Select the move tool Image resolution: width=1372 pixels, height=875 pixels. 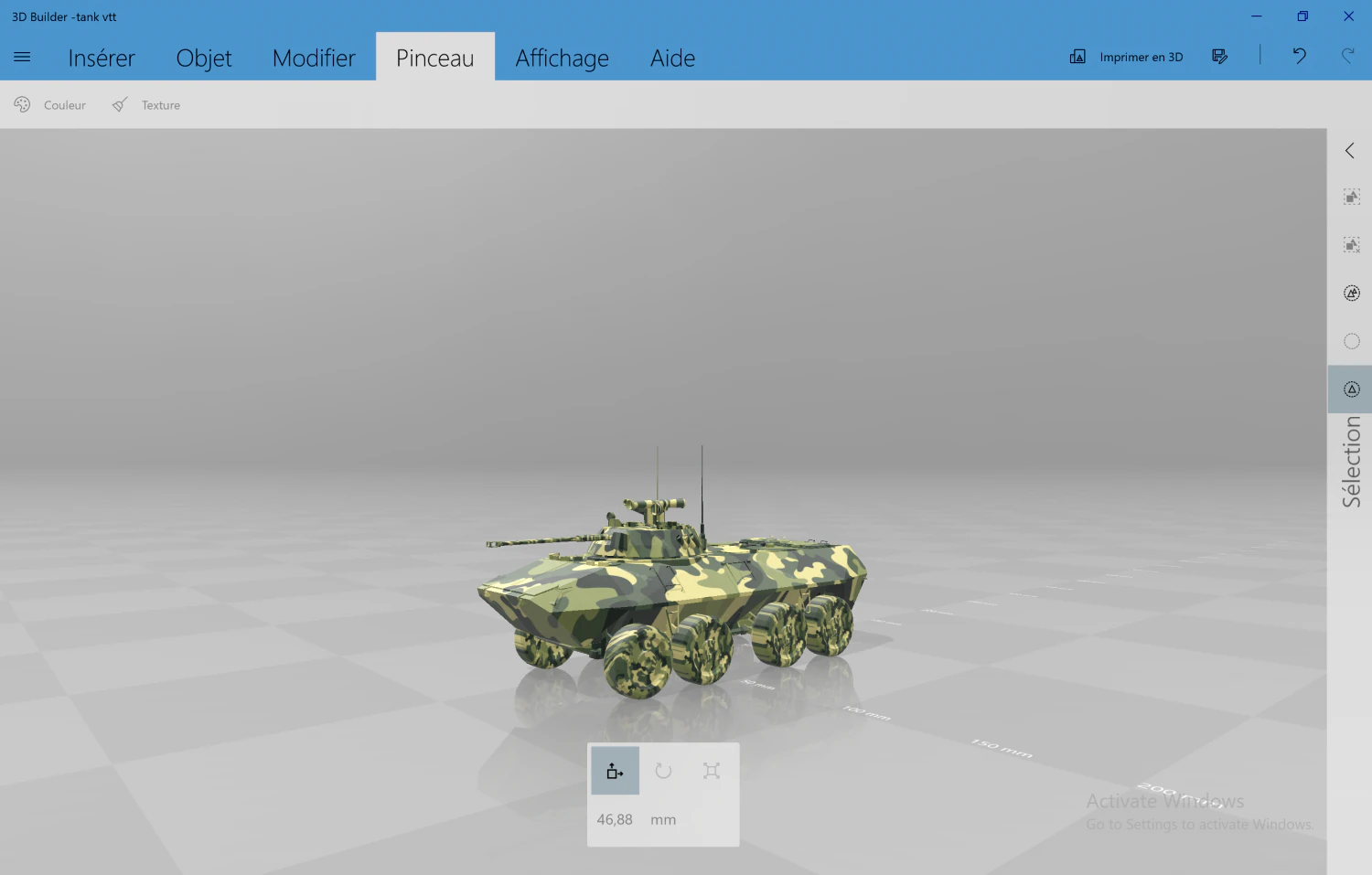coord(615,771)
